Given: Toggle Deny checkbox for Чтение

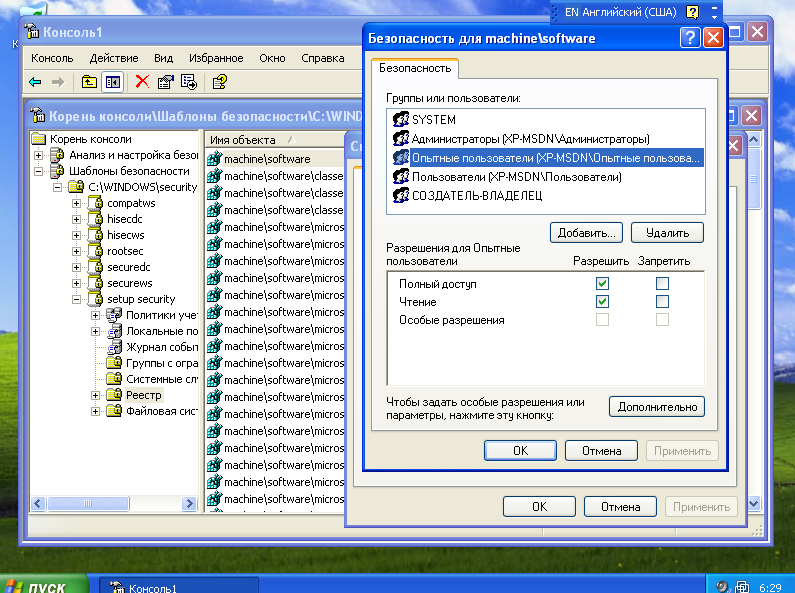Looking at the screenshot, I should 662,302.
